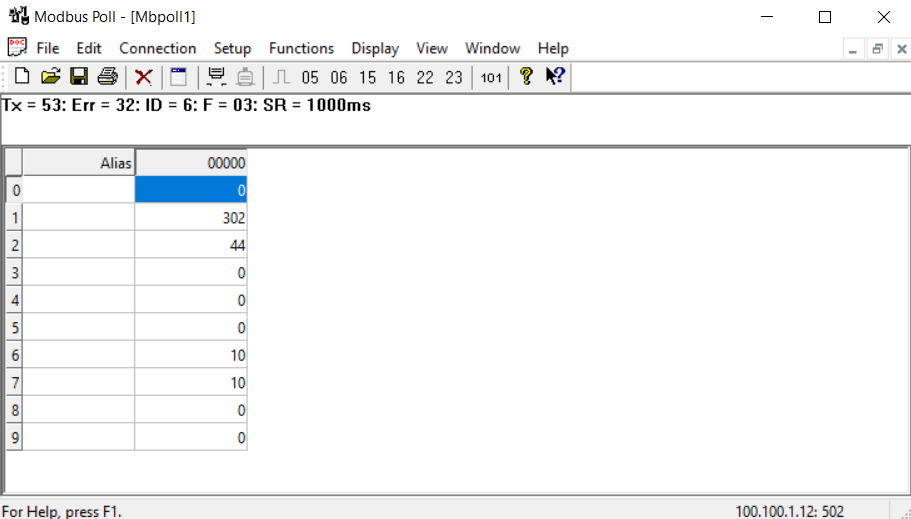This screenshot has width=911, height=519.
Task: Click row header 5
Action: (15, 328)
